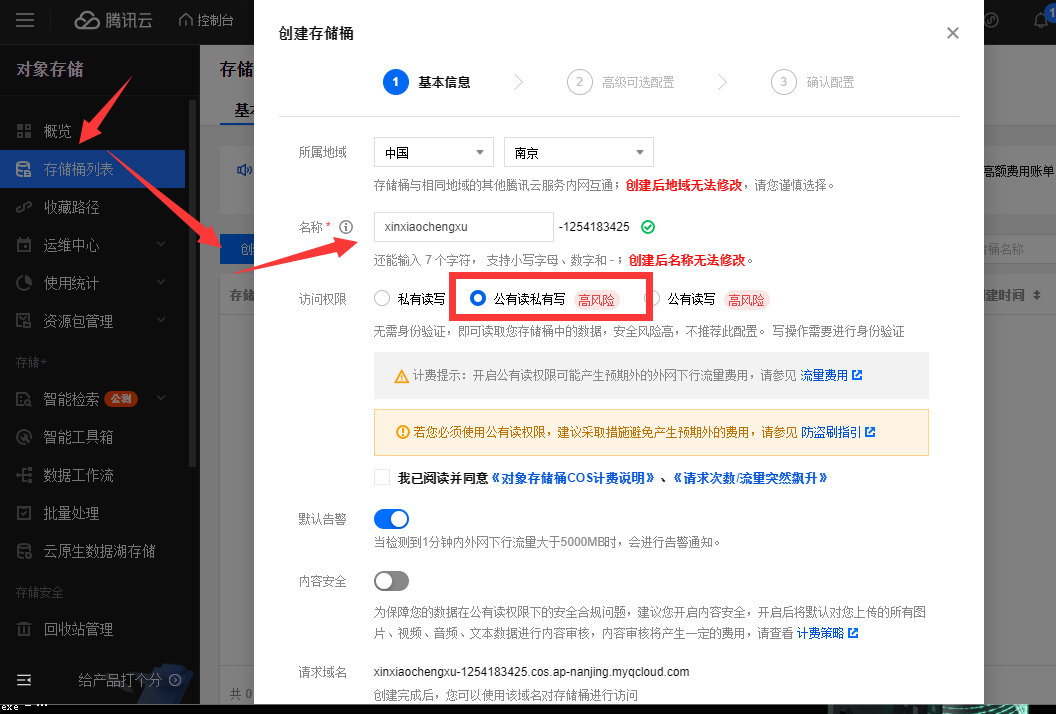Click the 概览 overview icon in sidebar
Viewport: 1056px width, 714px height.
pyautogui.click(x=24, y=131)
